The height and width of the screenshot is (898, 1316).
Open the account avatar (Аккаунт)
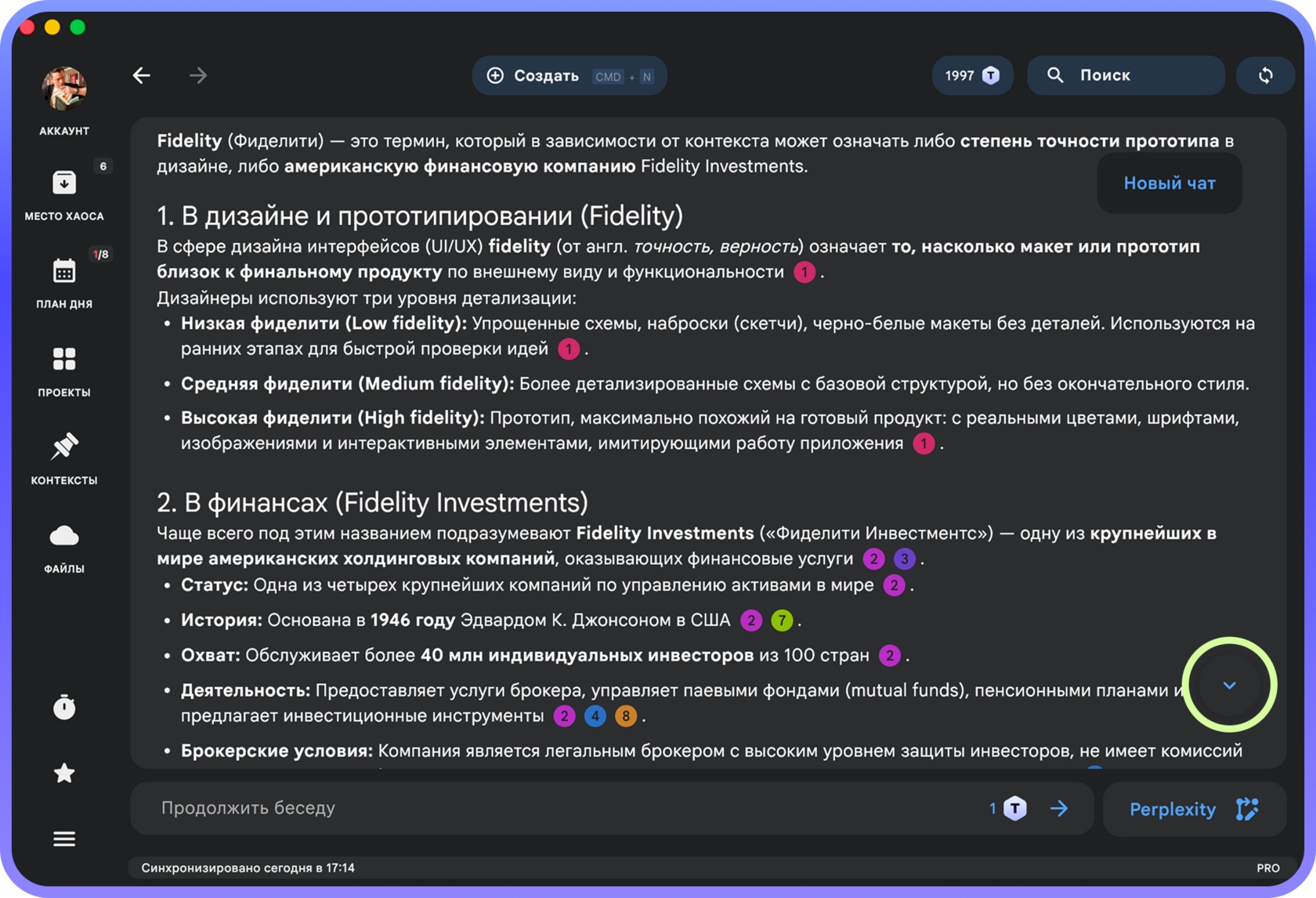tap(64, 89)
